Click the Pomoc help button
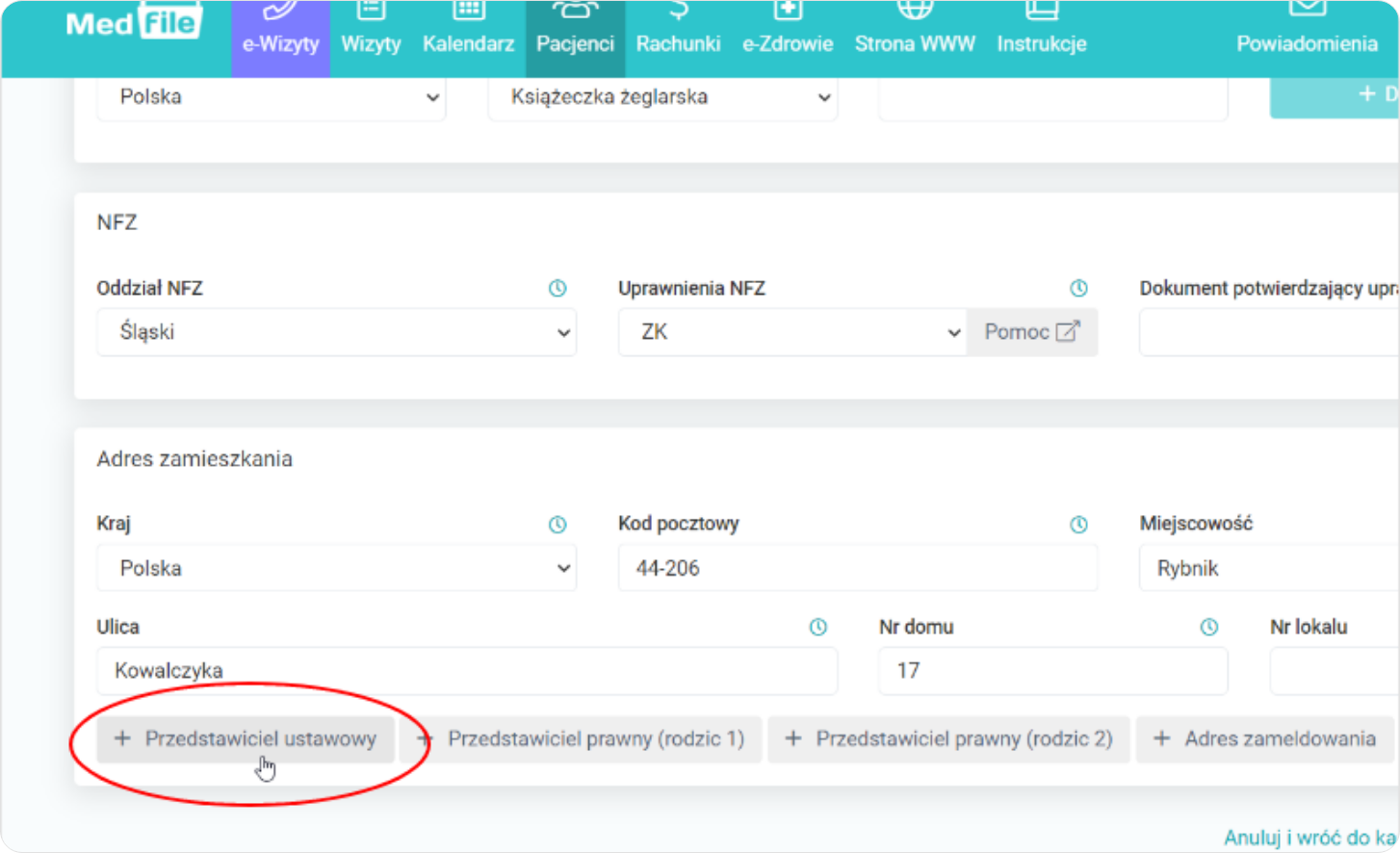This screenshot has height=853, width=1400. (1032, 332)
